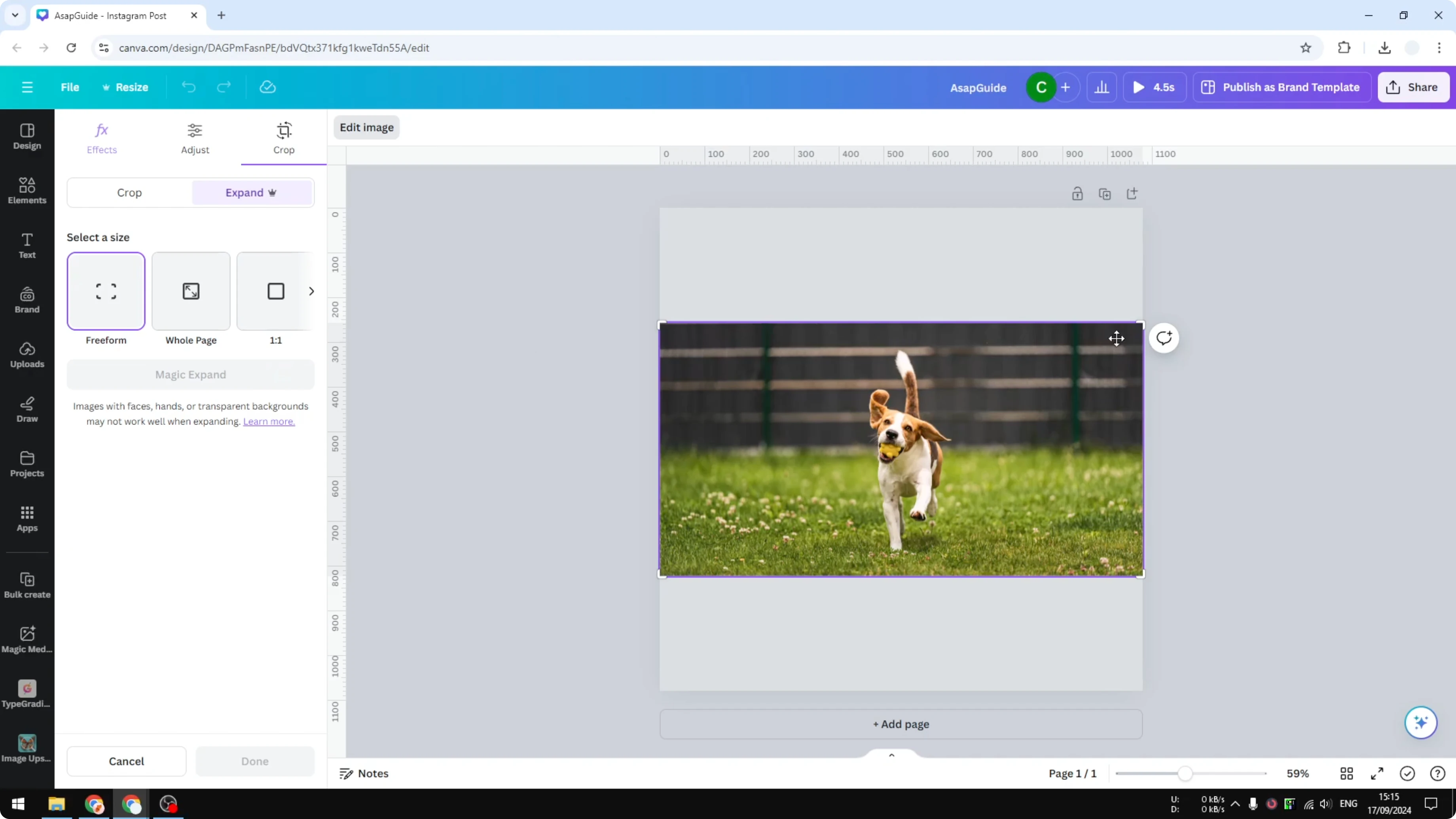The width and height of the screenshot is (1456, 819).
Task: Click the Magic Expand button
Action: point(190,375)
